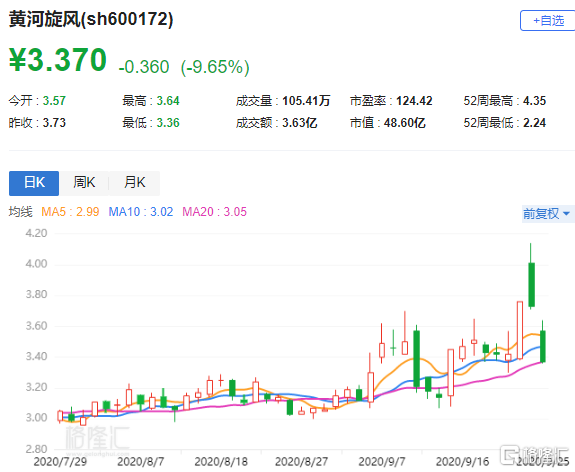Click the 市值 market cap 48.60亿
Screen dimensions: 575x472
(x=404, y=122)
